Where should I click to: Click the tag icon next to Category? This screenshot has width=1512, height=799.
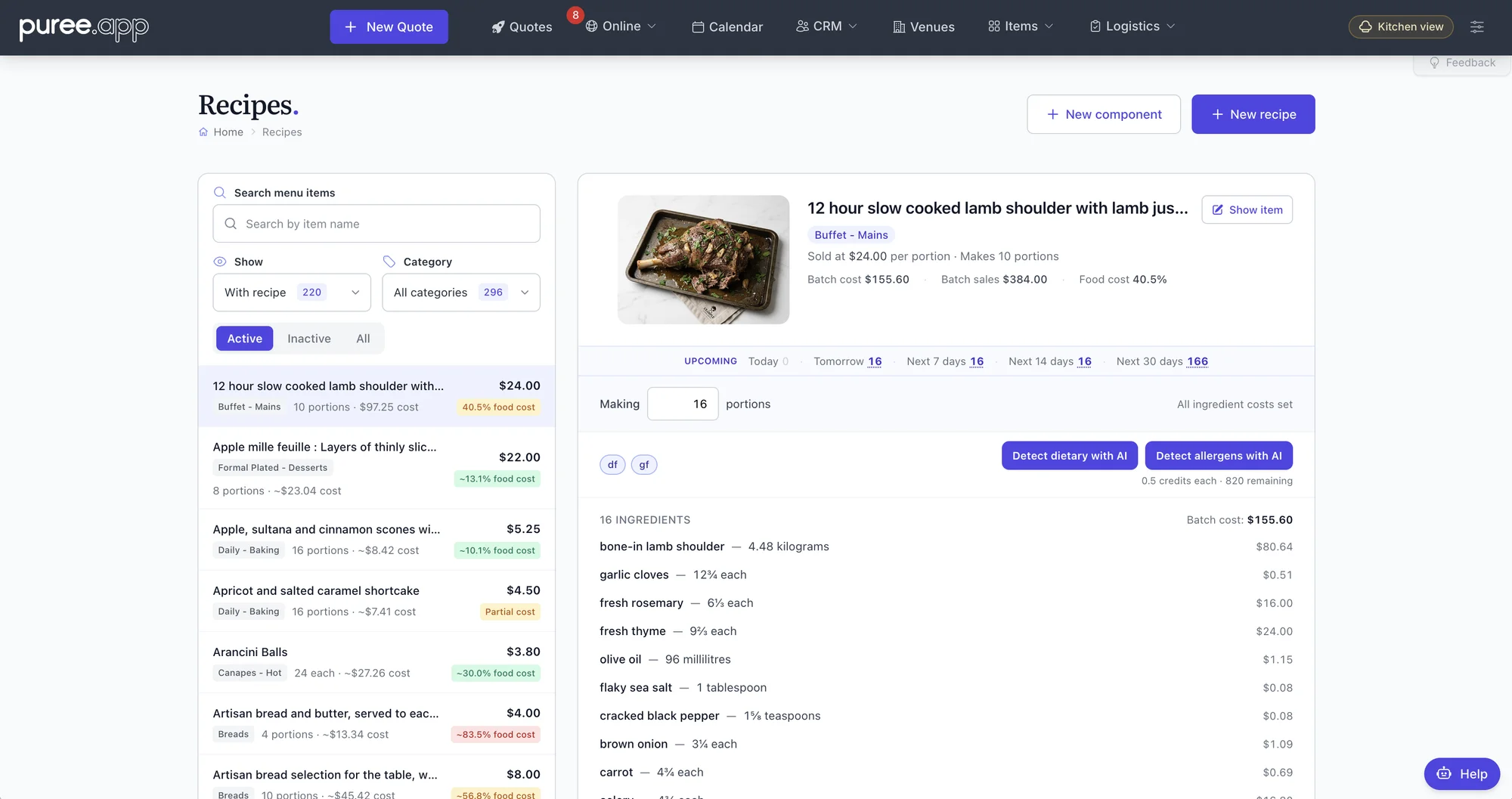pos(389,262)
